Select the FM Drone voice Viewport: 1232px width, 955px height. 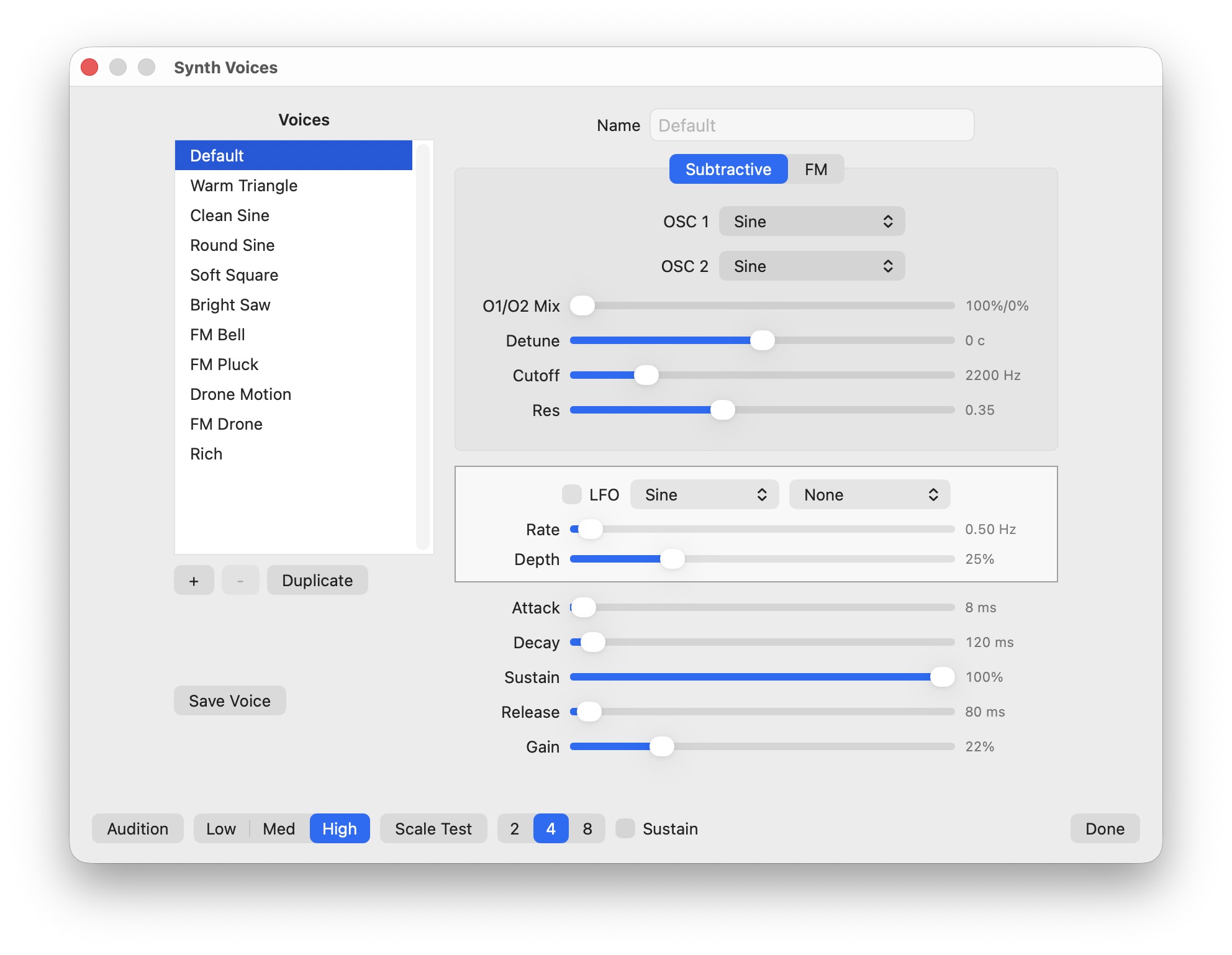[x=294, y=423]
